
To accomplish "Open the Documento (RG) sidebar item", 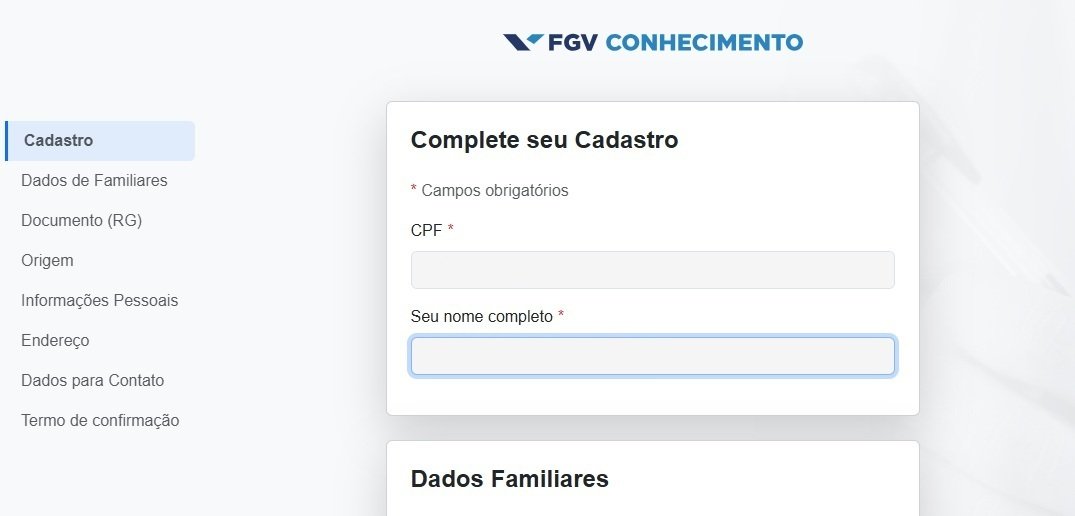I will (x=82, y=221).
